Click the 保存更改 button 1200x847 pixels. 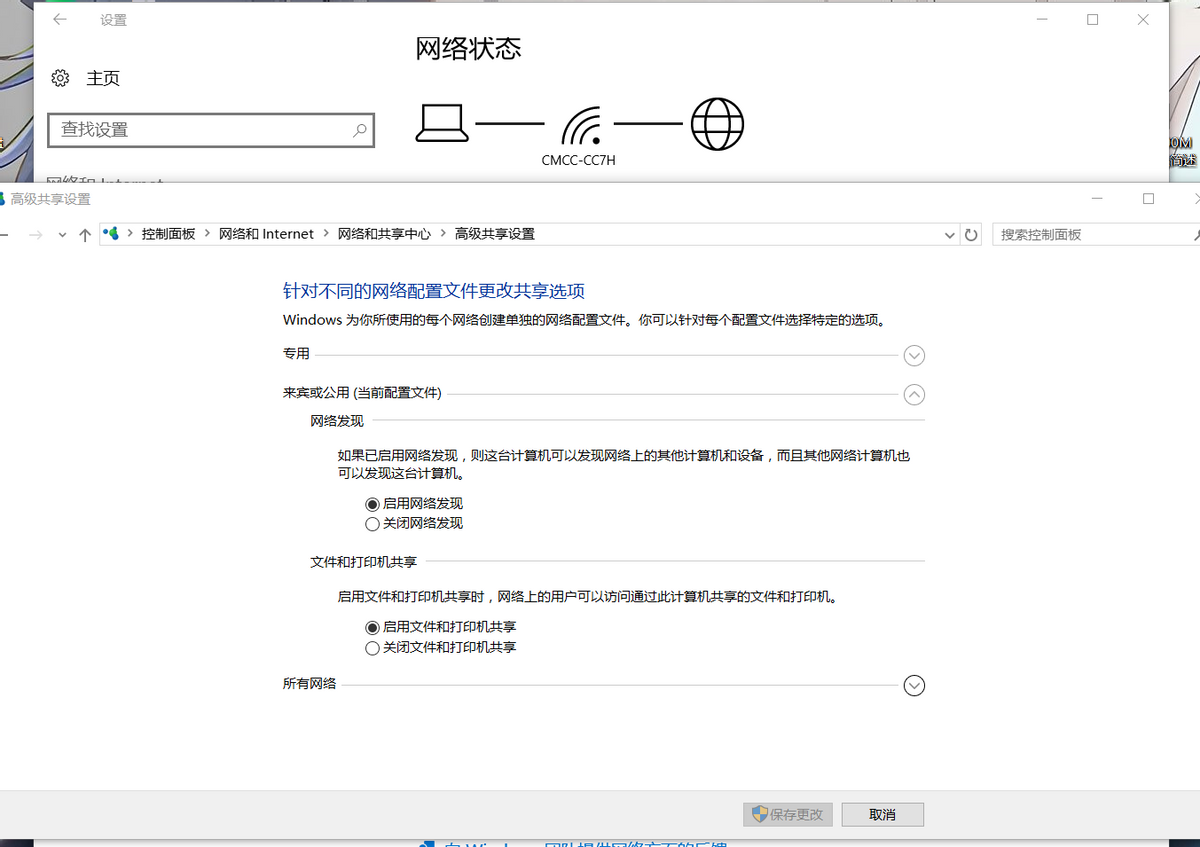pyautogui.click(x=787, y=814)
